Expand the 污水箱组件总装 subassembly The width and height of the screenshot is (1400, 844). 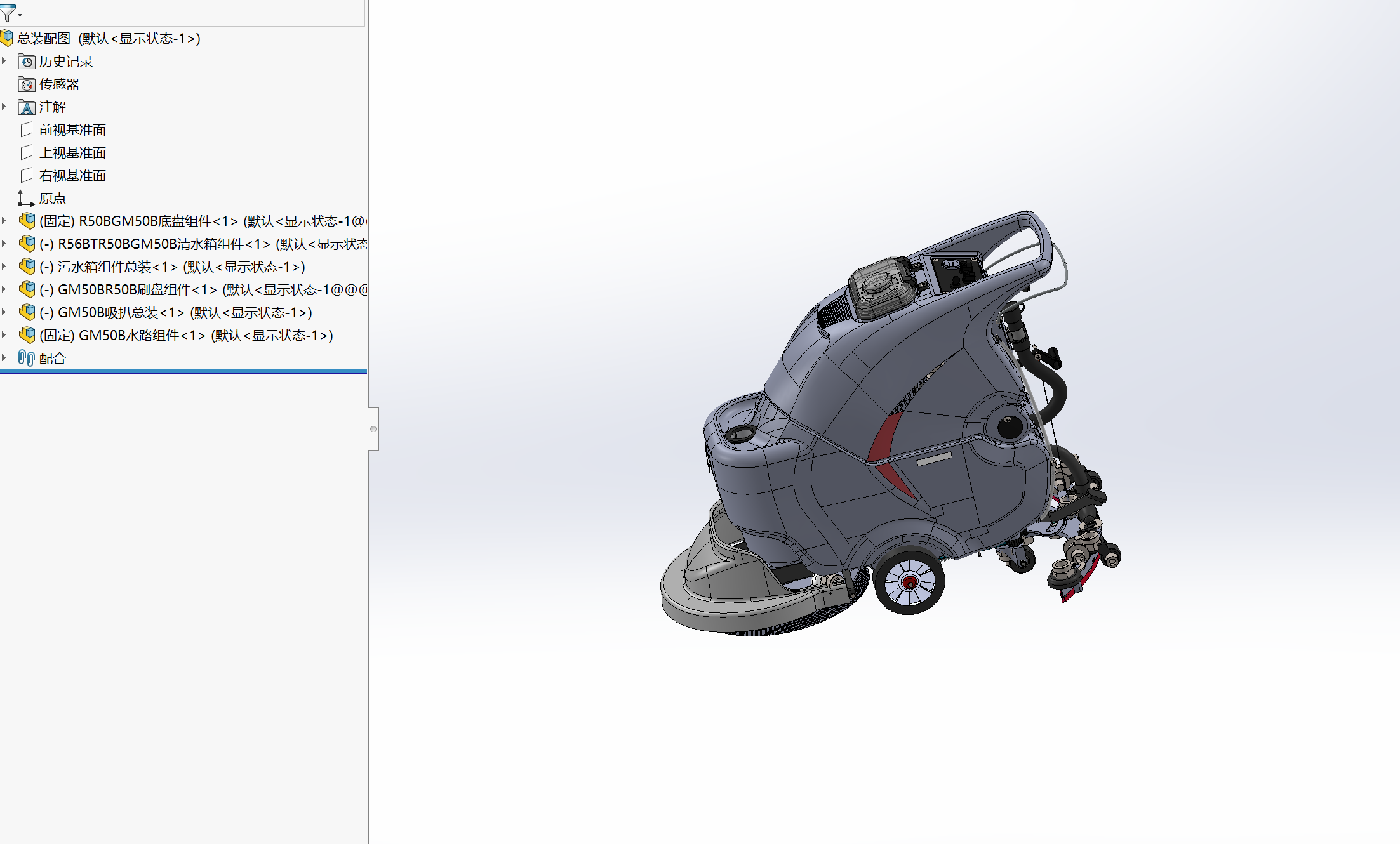(x=4, y=267)
